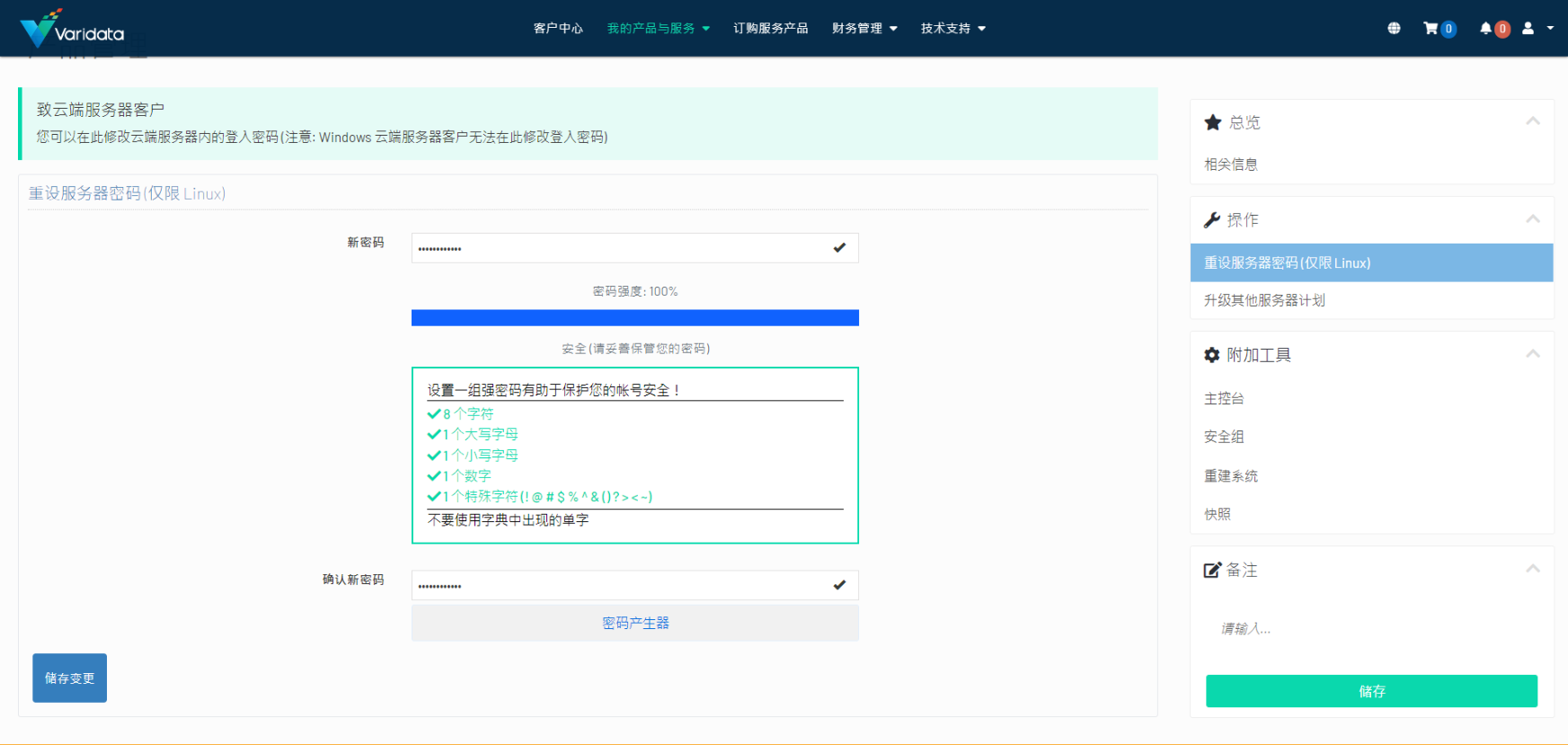Open the notifications bell icon

[1486, 29]
